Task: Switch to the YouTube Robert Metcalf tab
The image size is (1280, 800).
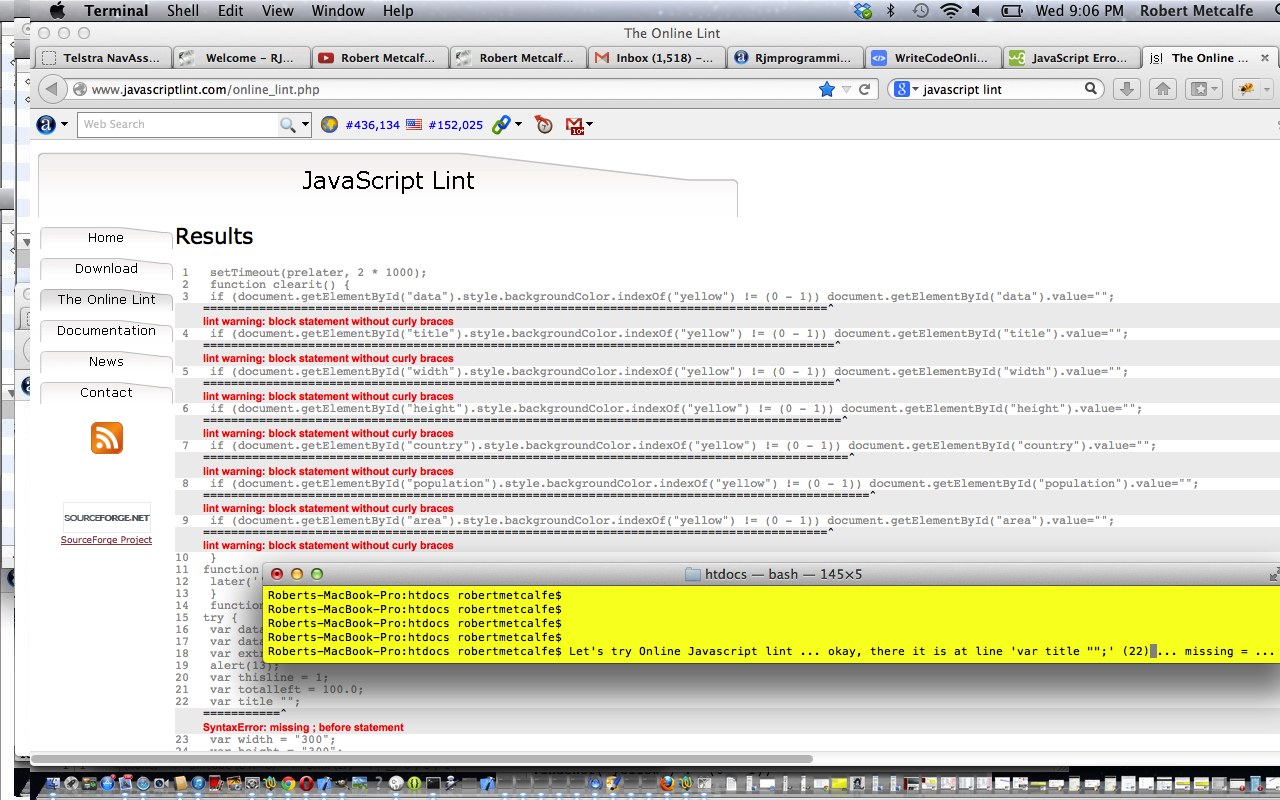Action: point(380,58)
